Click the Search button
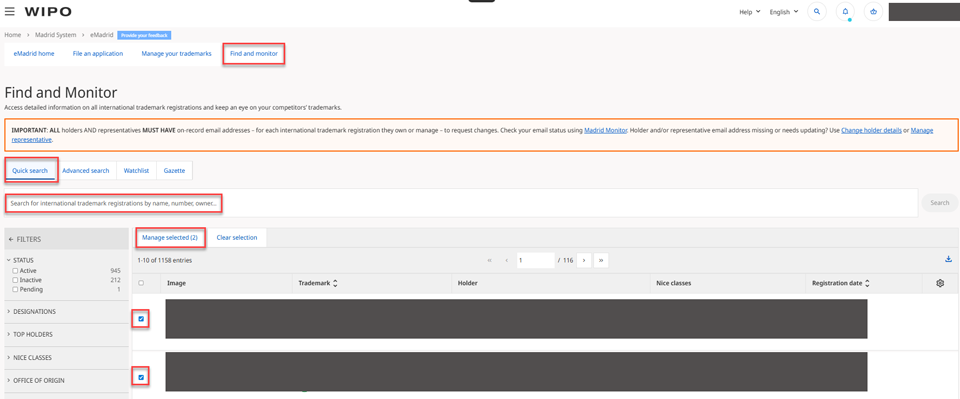The width and height of the screenshot is (960, 399). [x=940, y=203]
